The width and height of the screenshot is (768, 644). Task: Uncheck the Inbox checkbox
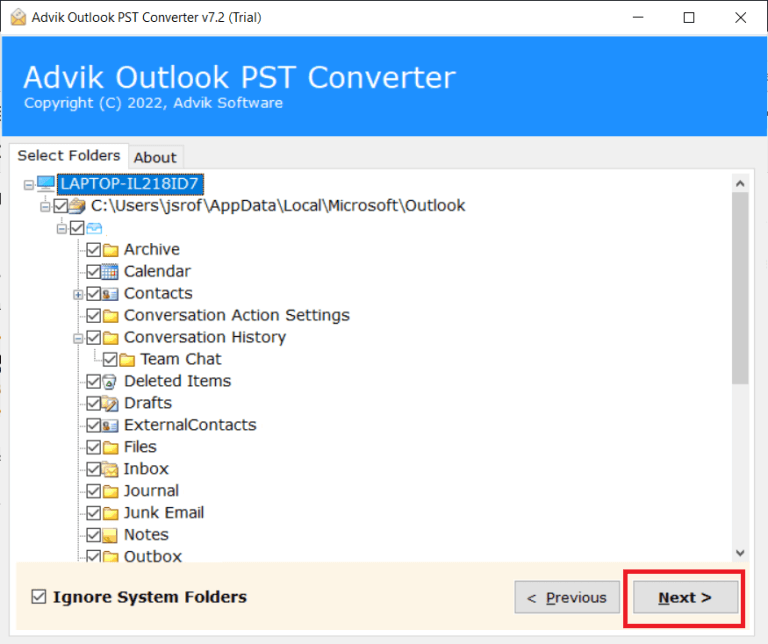(x=94, y=469)
